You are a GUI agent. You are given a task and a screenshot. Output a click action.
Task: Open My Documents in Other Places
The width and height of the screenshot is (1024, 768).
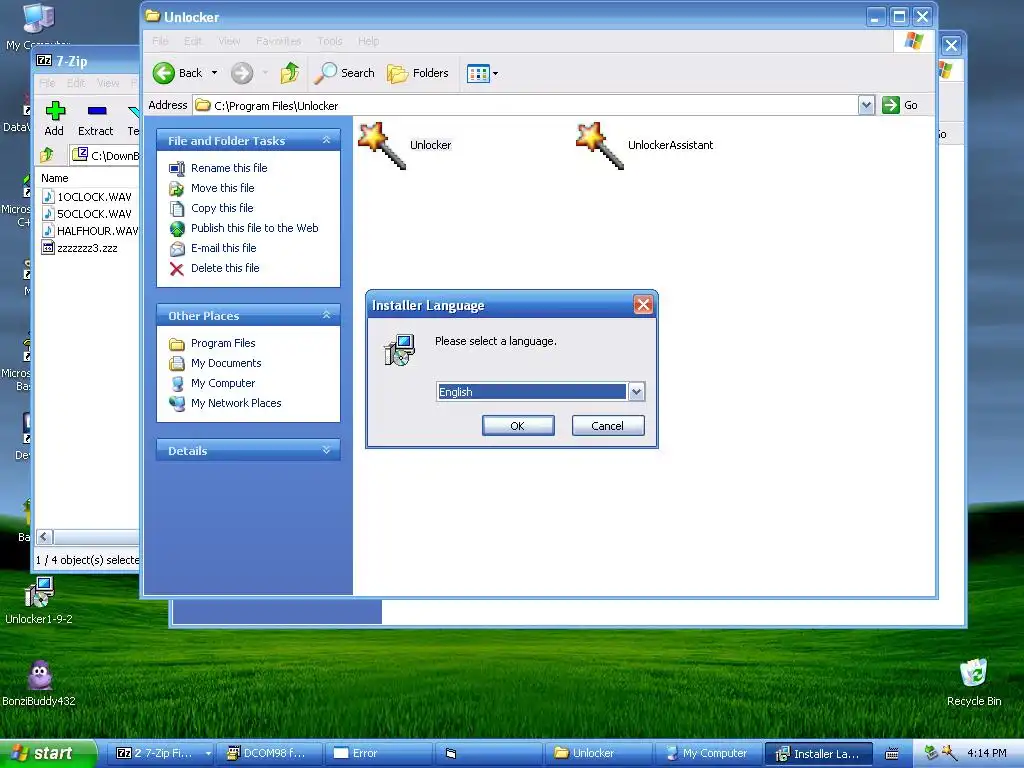click(226, 363)
